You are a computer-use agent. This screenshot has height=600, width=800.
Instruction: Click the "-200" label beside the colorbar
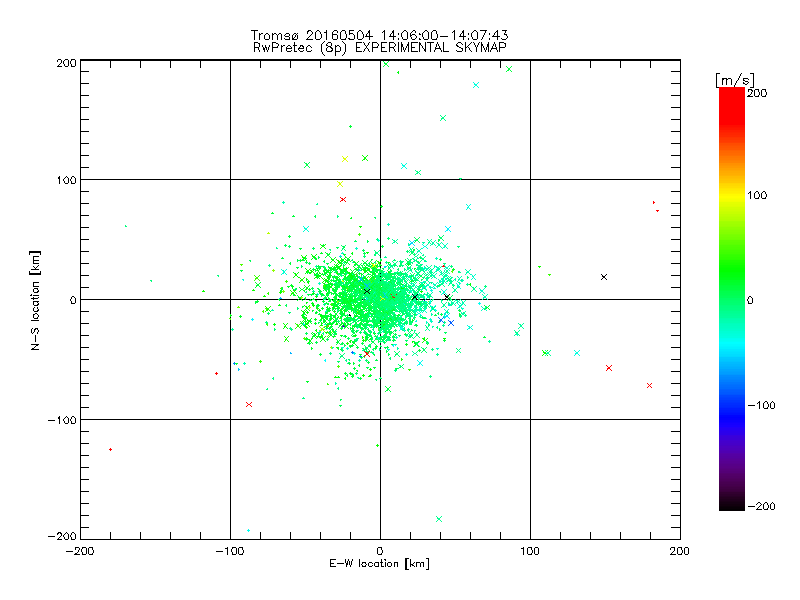(761, 506)
